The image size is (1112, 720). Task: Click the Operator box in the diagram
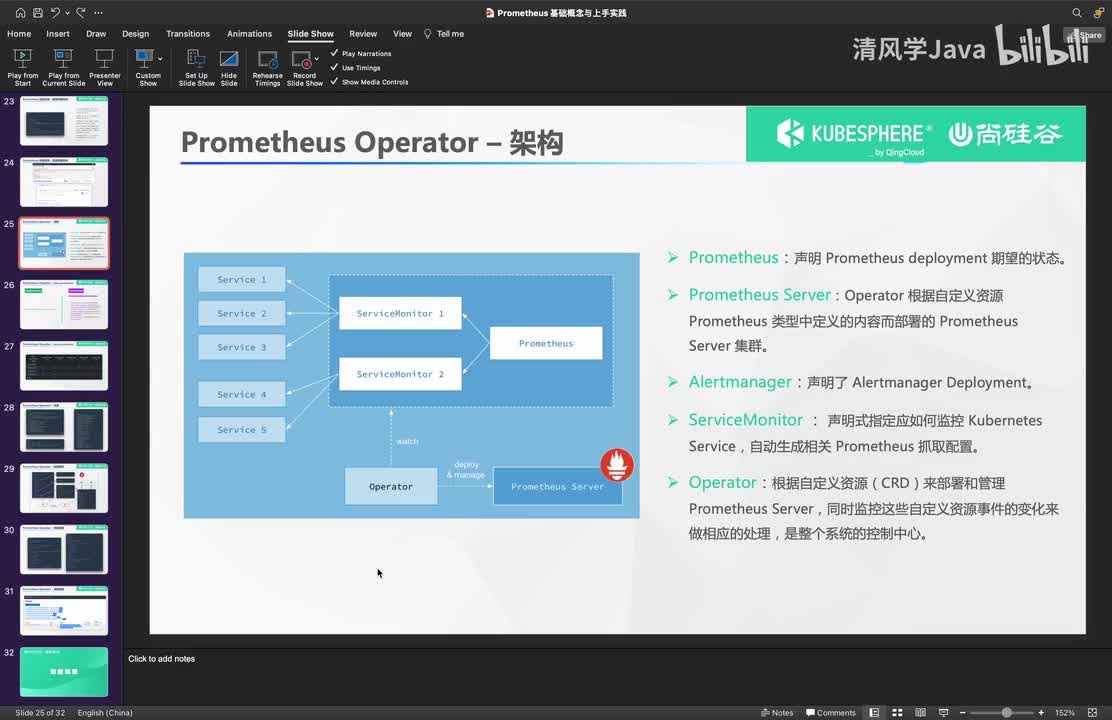coord(391,487)
